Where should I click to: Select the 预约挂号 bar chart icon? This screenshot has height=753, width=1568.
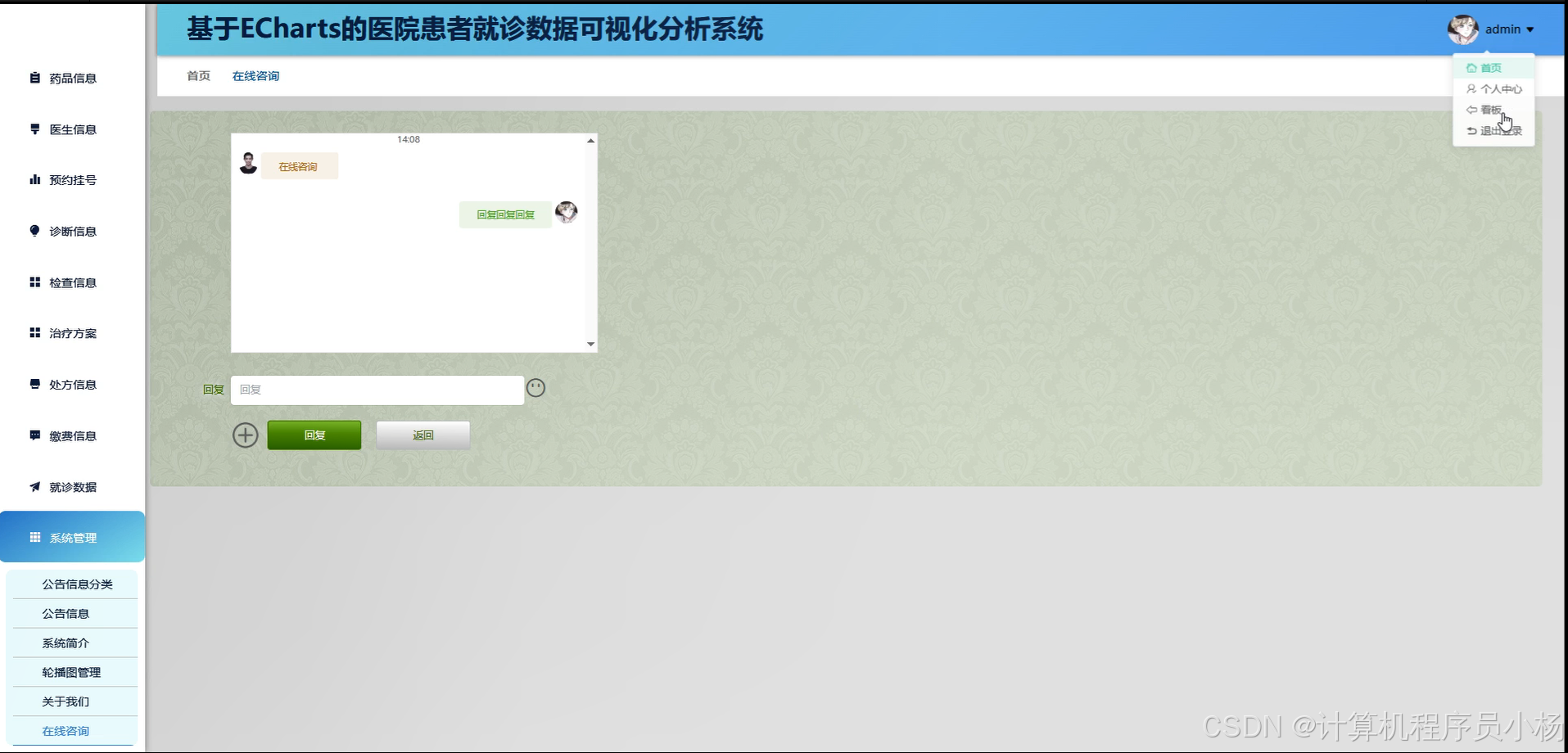pos(34,180)
